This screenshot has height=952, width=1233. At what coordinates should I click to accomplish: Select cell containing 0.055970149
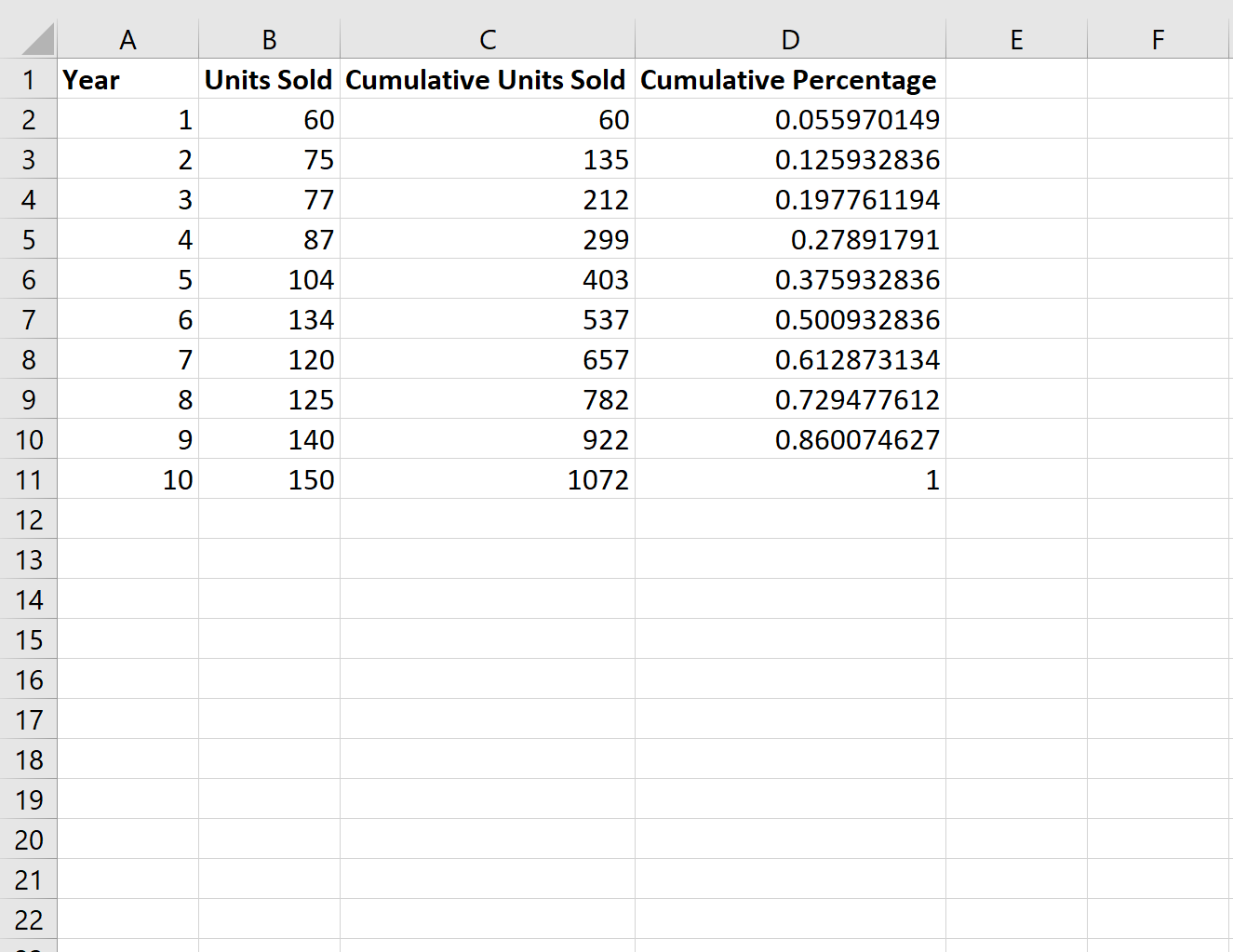pyautogui.click(x=790, y=119)
